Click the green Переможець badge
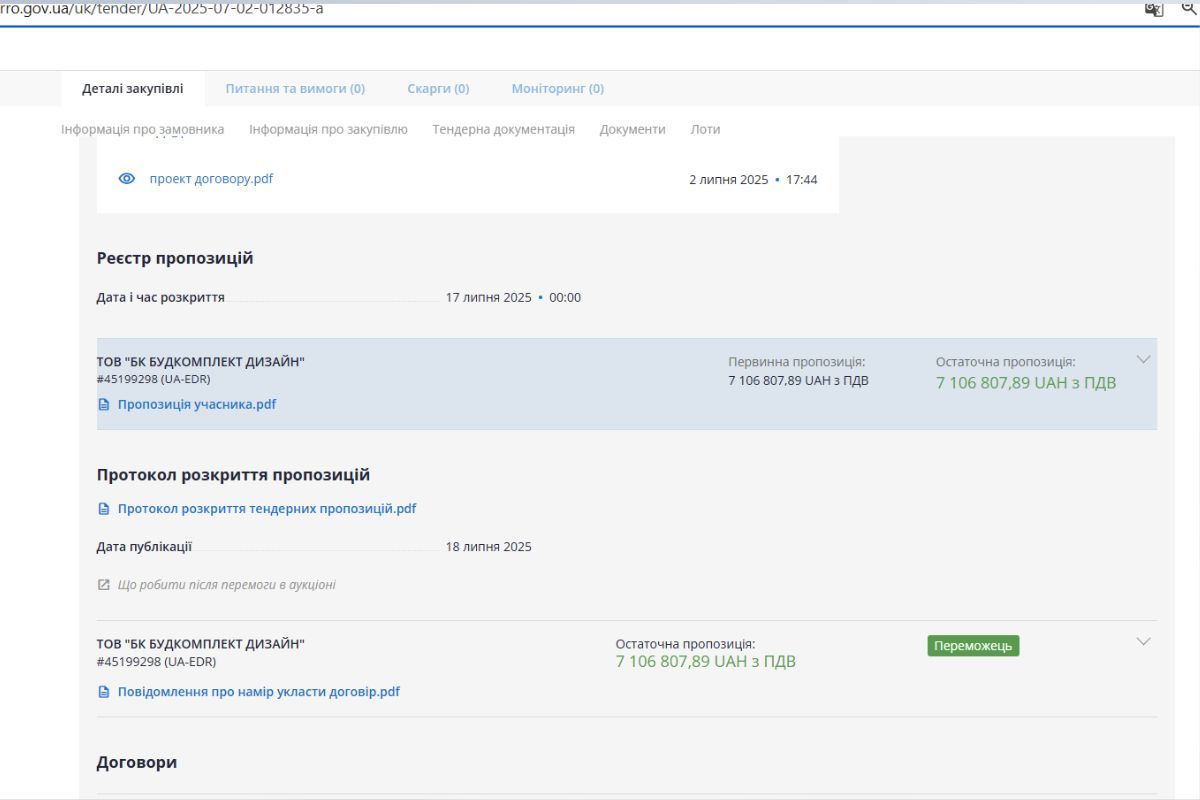The image size is (1200, 800). pyautogui.click(x=973, y=646)
